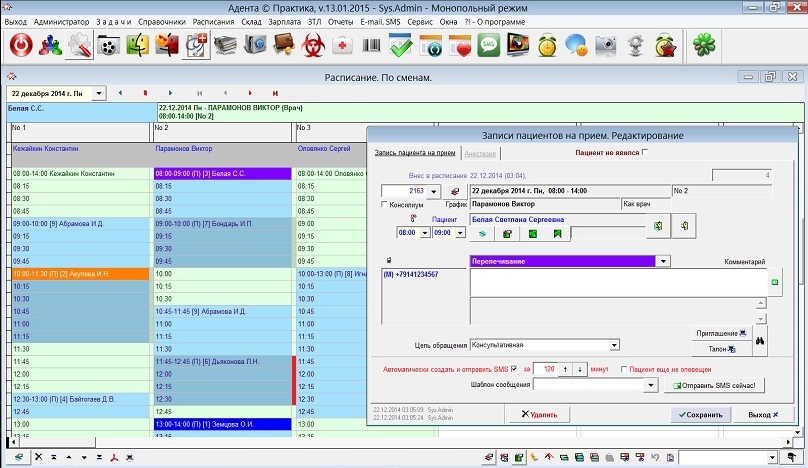
Task: Click the green clover icon
Action: pos(706,45)
